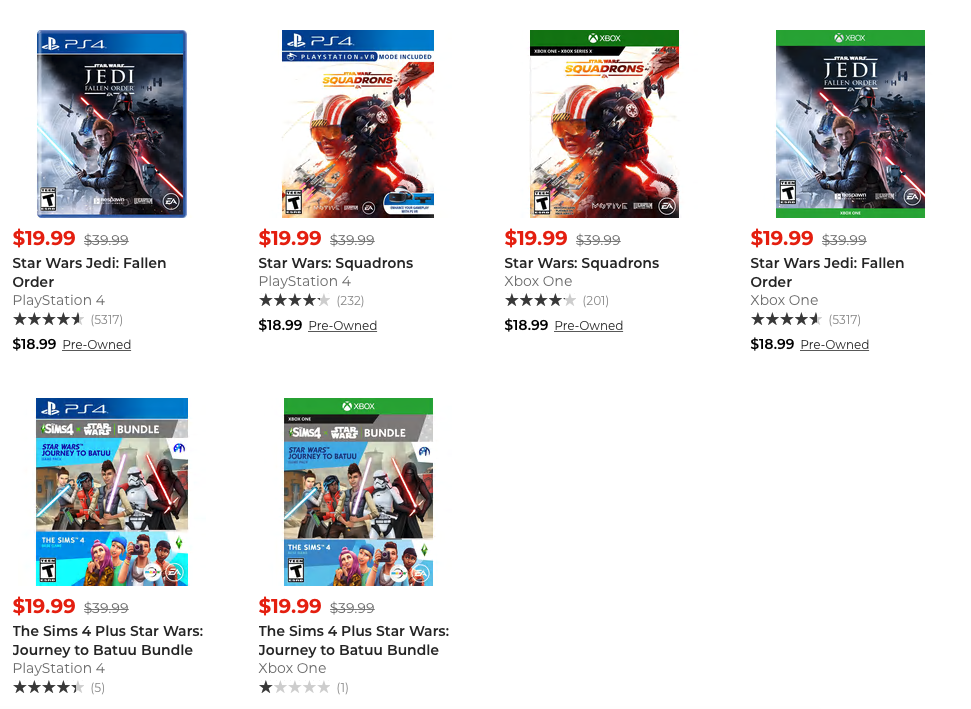Open Xbox Star Wars: Squadrons cover image
Viewport: 971px width, 709px height.
point(604,124)
